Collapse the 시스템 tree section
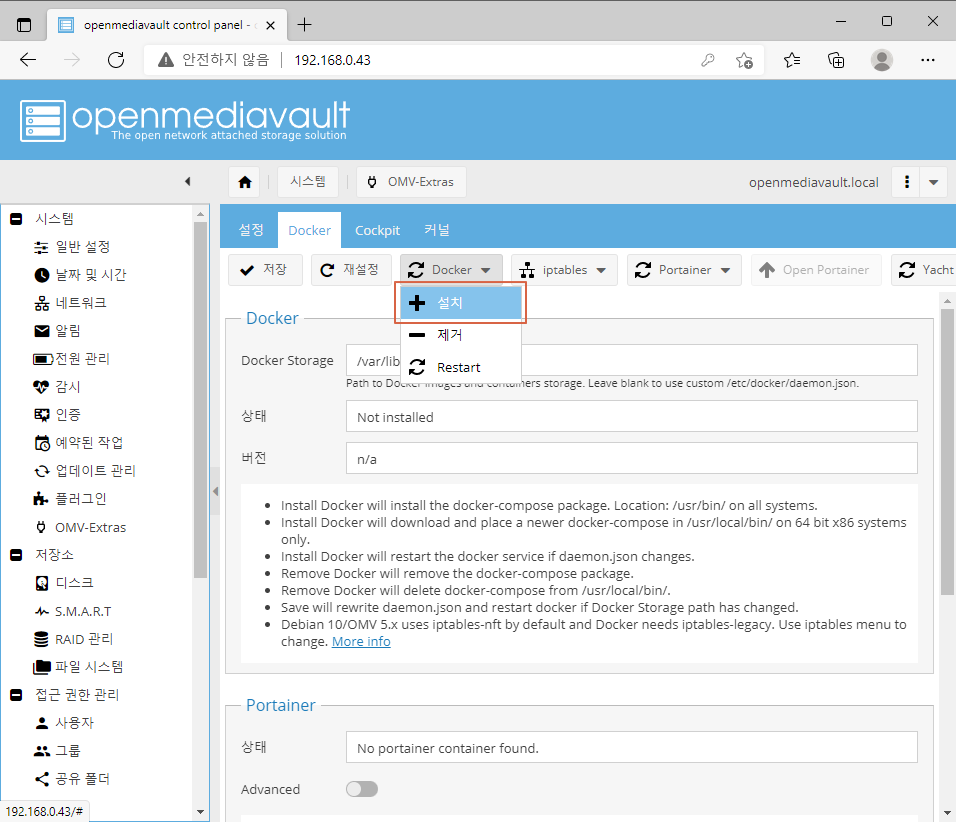Image resolution: width=956 pixels, height=822 pixels. click(16, 219)
